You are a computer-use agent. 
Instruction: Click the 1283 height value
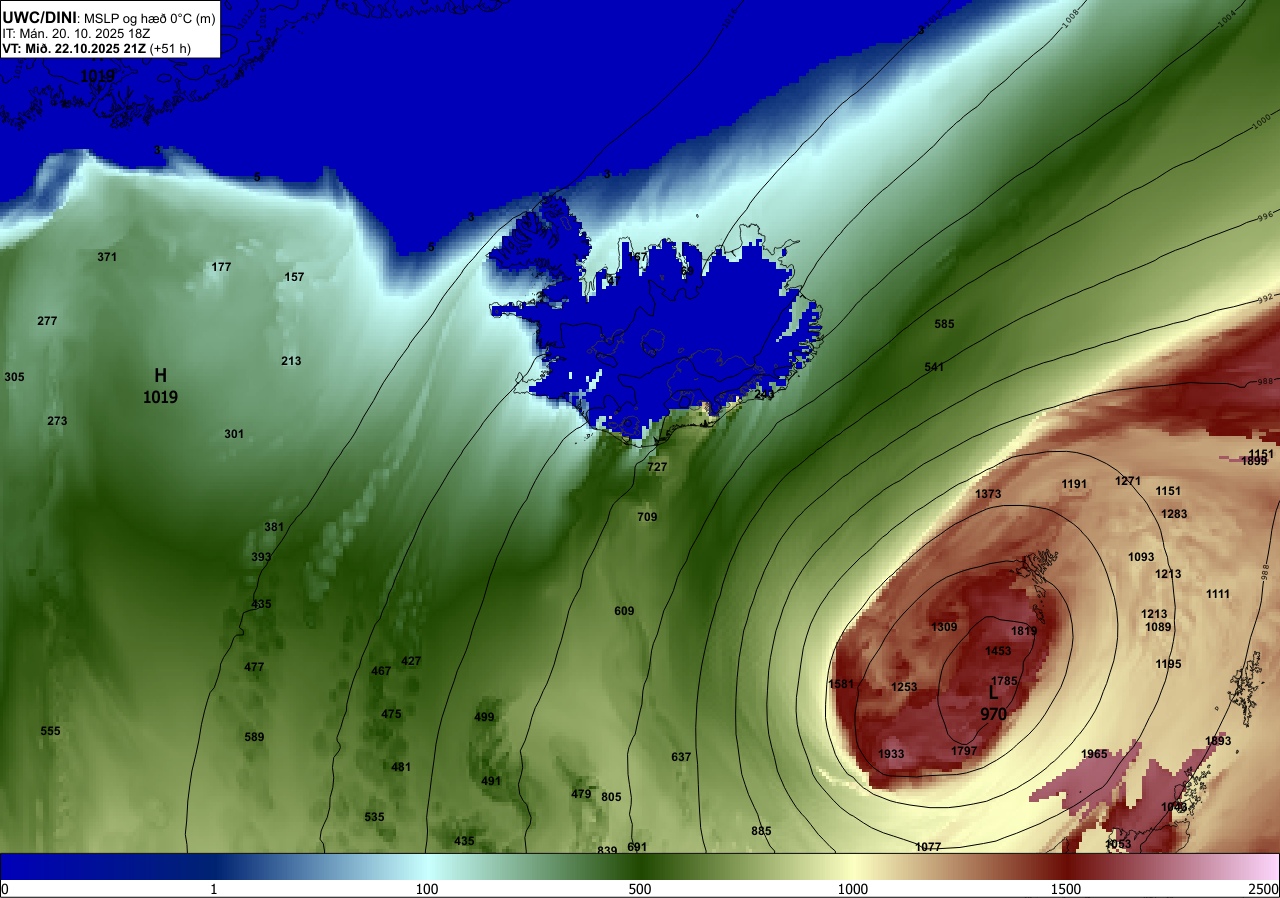click(x=1174, y=514)
